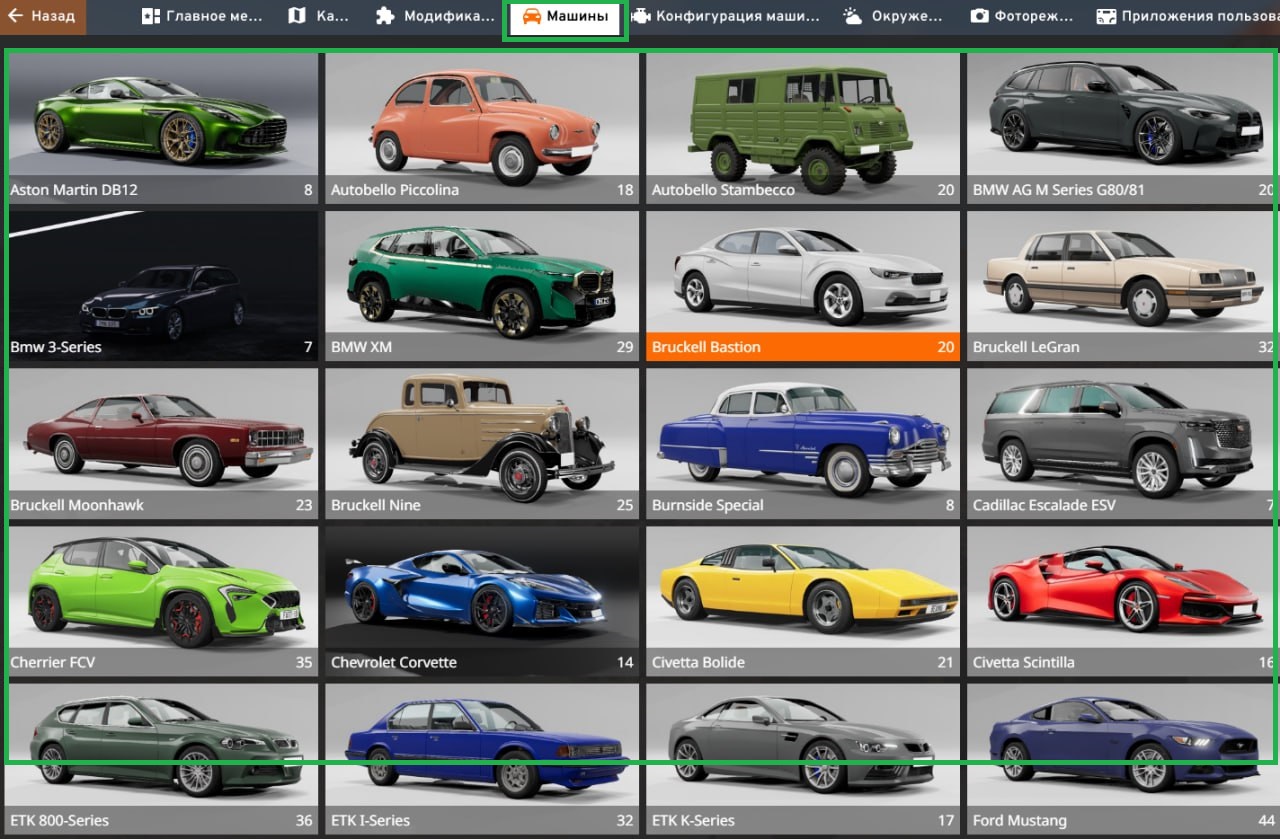
Task: Select the highlighted Bruckell Bastion
Action: [803, 286]
